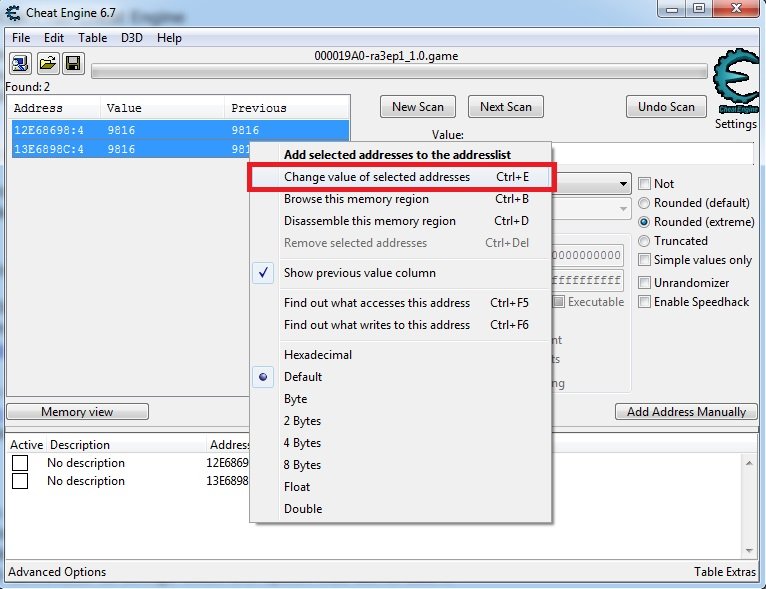The image size is (766, 589).
Task: Activate first No description entry checkbox
Action: tap(20, 463)
